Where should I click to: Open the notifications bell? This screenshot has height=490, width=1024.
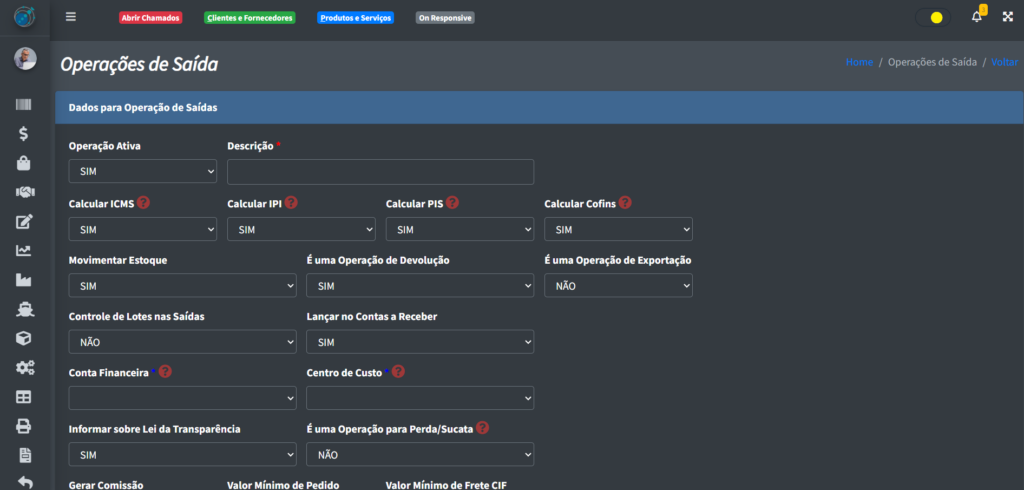pyautogui.click(x=977, y=17)
